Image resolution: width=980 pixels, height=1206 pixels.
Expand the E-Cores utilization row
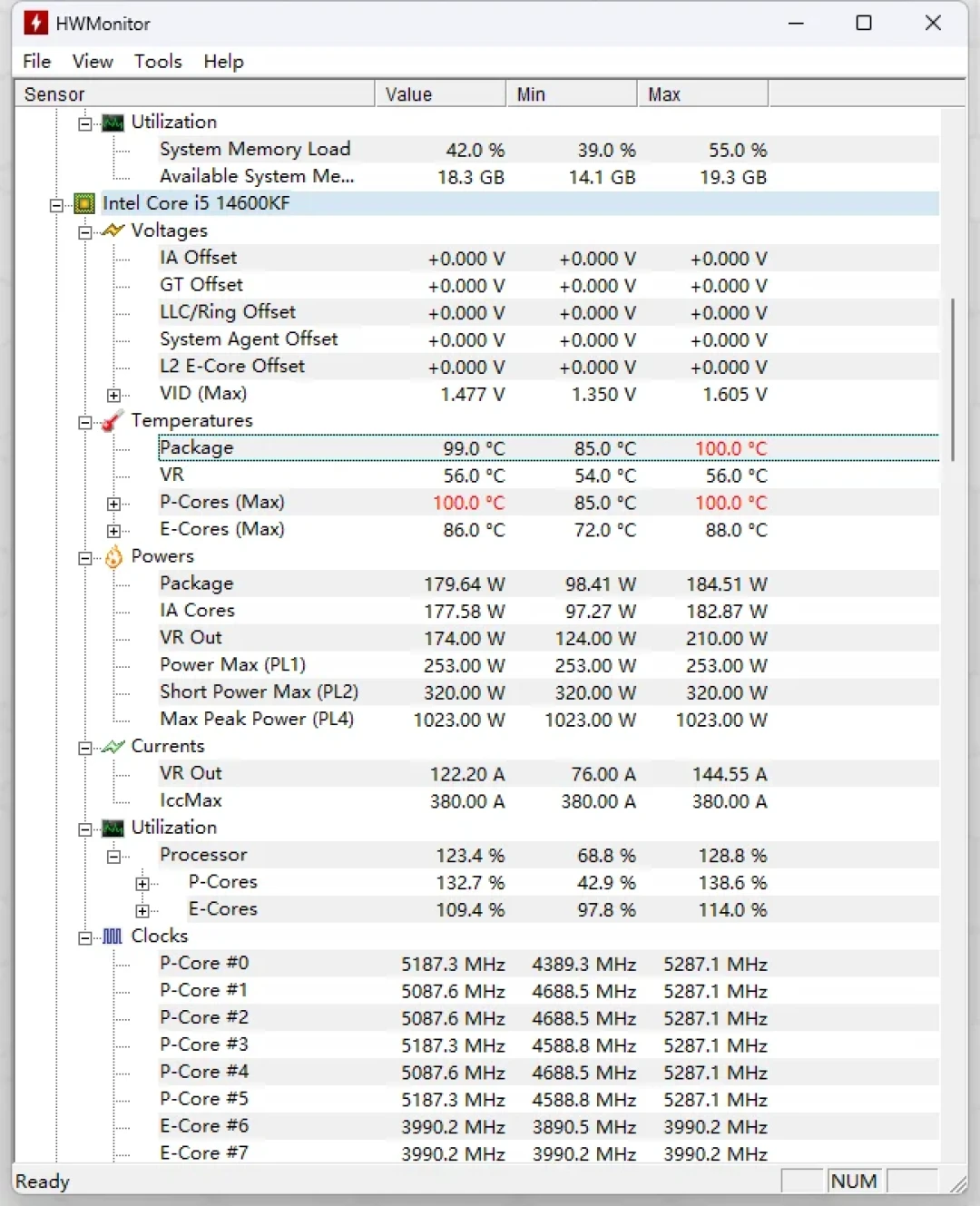pos(142,910)
